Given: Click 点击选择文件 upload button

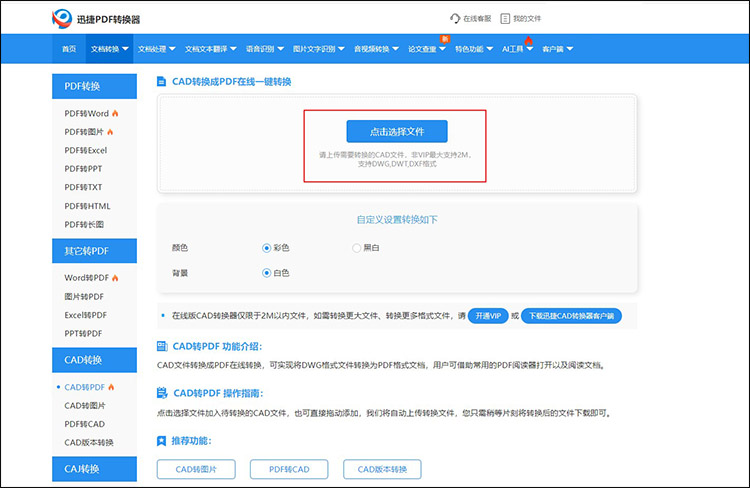Looking at the screenshot, I should (397, 131).
